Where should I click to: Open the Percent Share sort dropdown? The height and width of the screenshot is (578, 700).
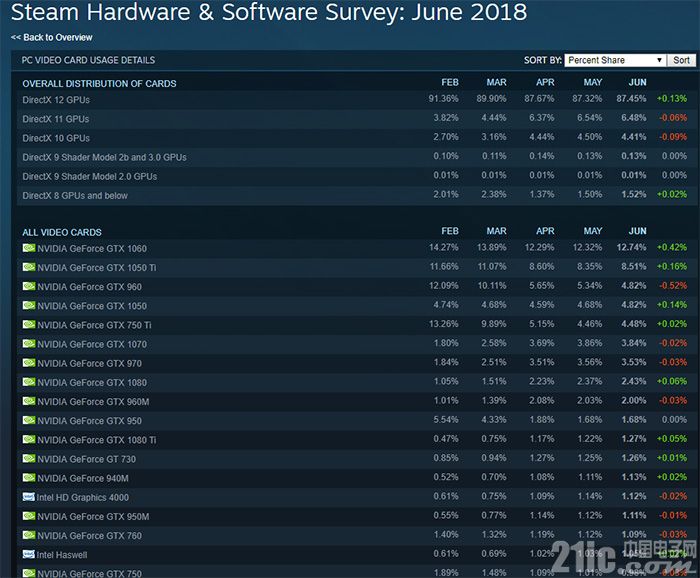(615, 60)
